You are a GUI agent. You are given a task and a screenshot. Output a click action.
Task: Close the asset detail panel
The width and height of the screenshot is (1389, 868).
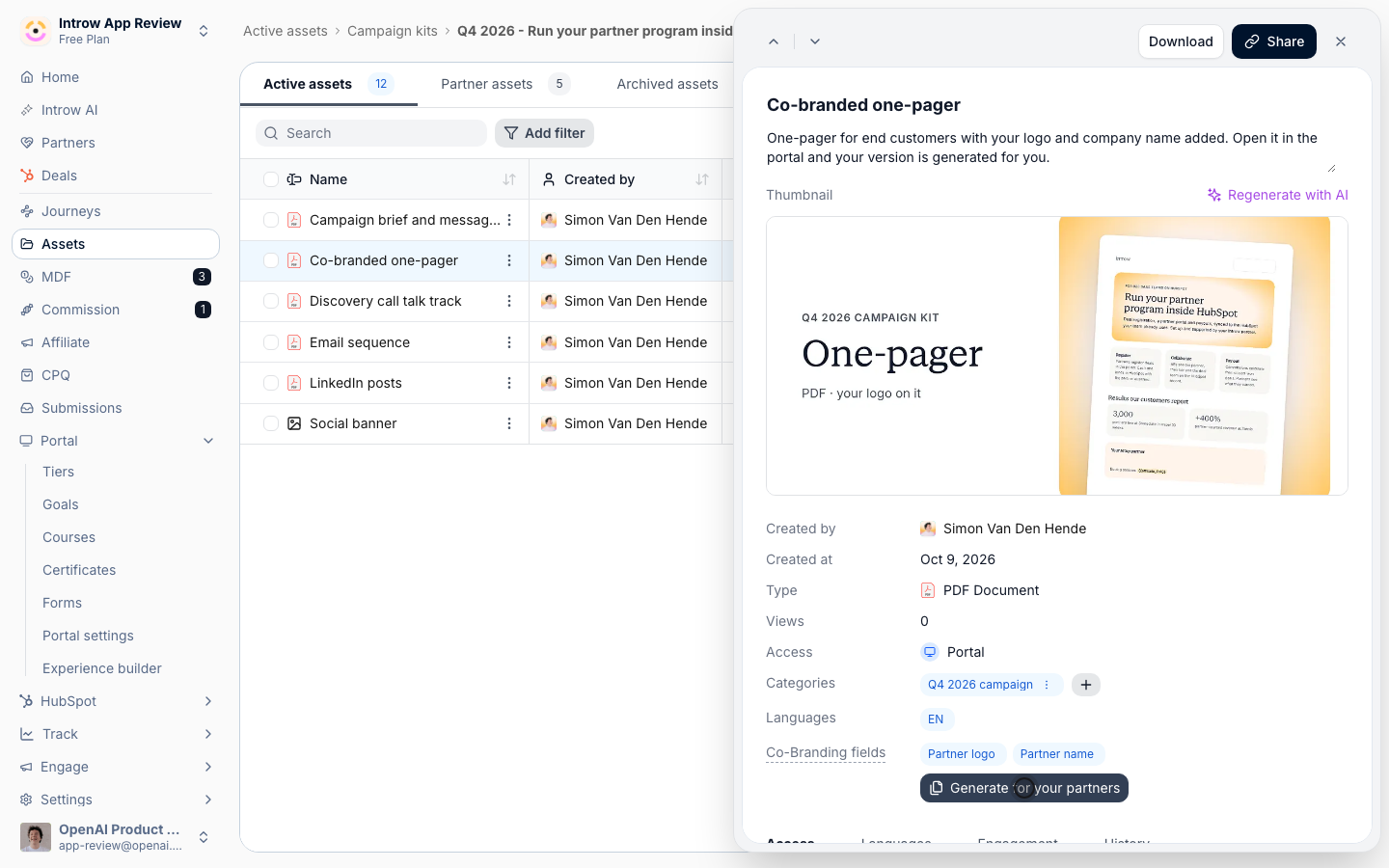click(x=1341, y=41)
